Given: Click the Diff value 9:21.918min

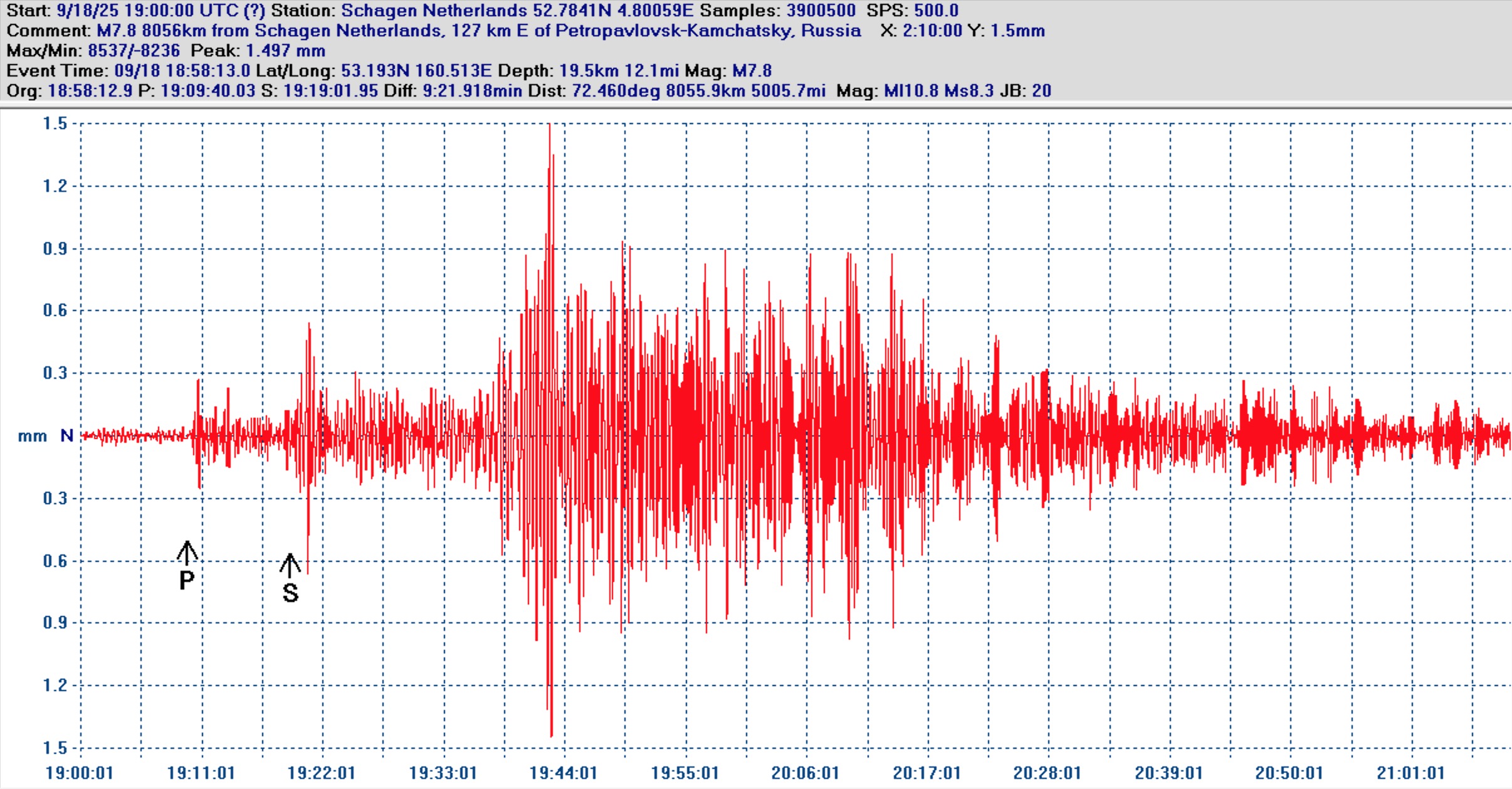Looking at the screenshot, I should (472, 91).
